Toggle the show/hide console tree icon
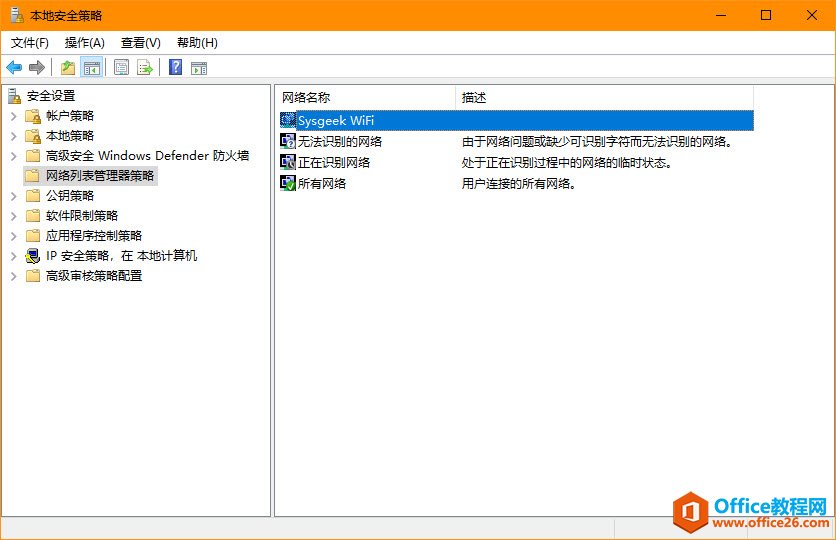 coord(92,68)
